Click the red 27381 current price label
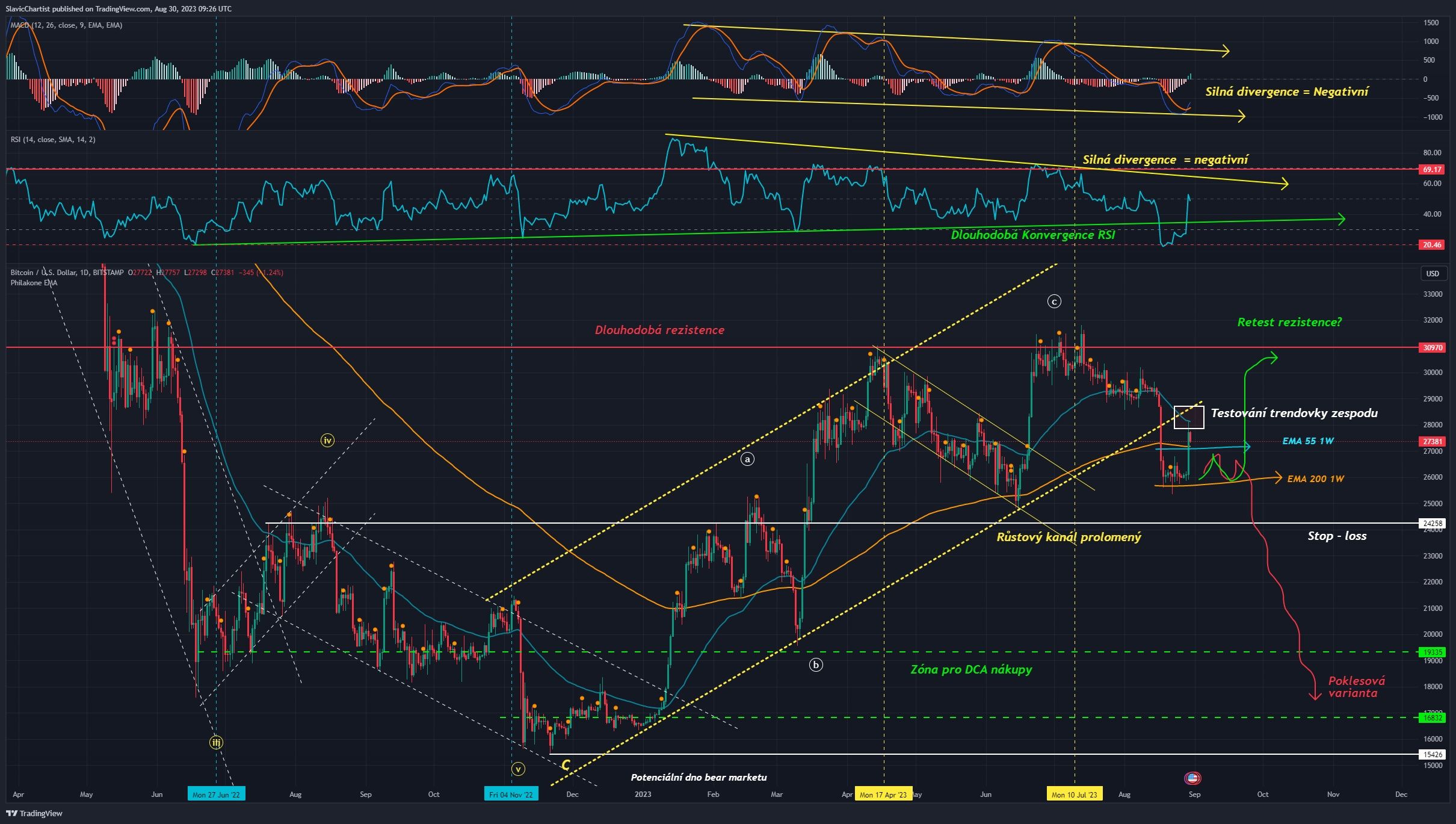 [1434, 441]
